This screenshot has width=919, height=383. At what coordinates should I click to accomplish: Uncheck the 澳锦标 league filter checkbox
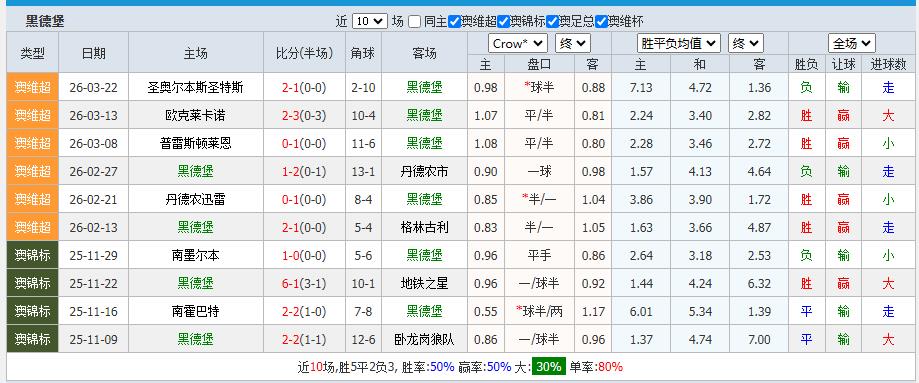click(x=503, y=22)
